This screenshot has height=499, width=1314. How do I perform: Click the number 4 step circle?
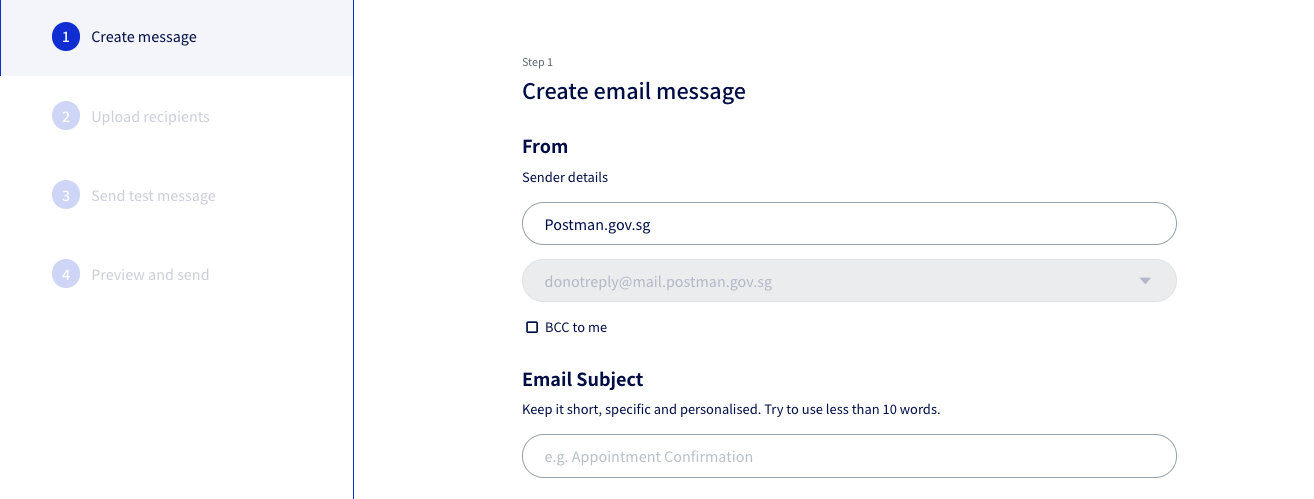[x=65, y=275]
